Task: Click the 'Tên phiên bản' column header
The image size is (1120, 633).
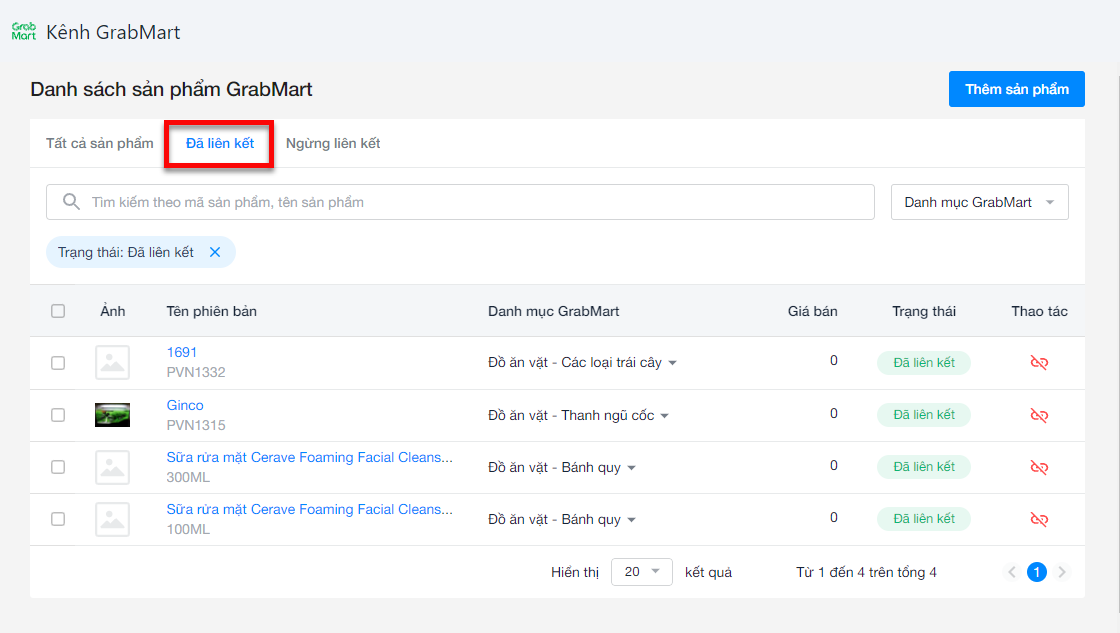Action: click(x=211, y=311)
